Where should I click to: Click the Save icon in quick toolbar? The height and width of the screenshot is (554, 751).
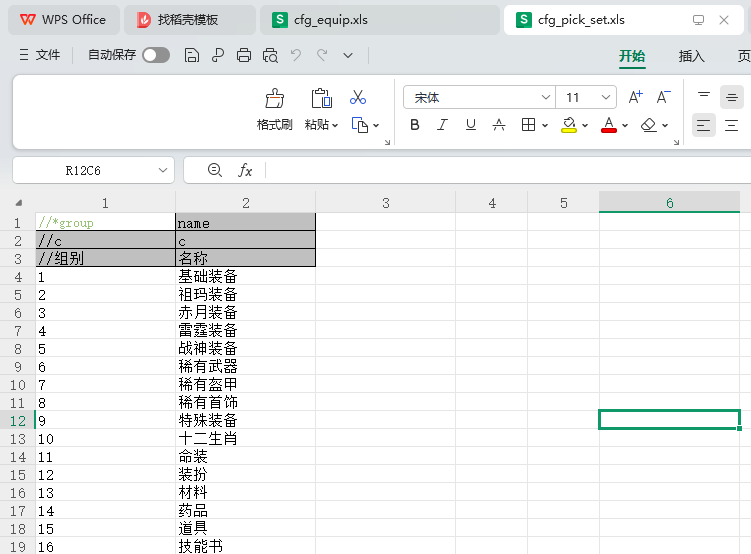pos(192,56)
